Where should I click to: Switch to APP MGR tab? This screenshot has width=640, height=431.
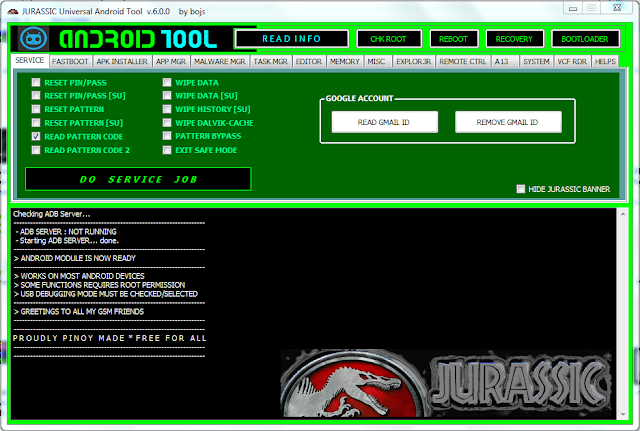pos(171,61)
